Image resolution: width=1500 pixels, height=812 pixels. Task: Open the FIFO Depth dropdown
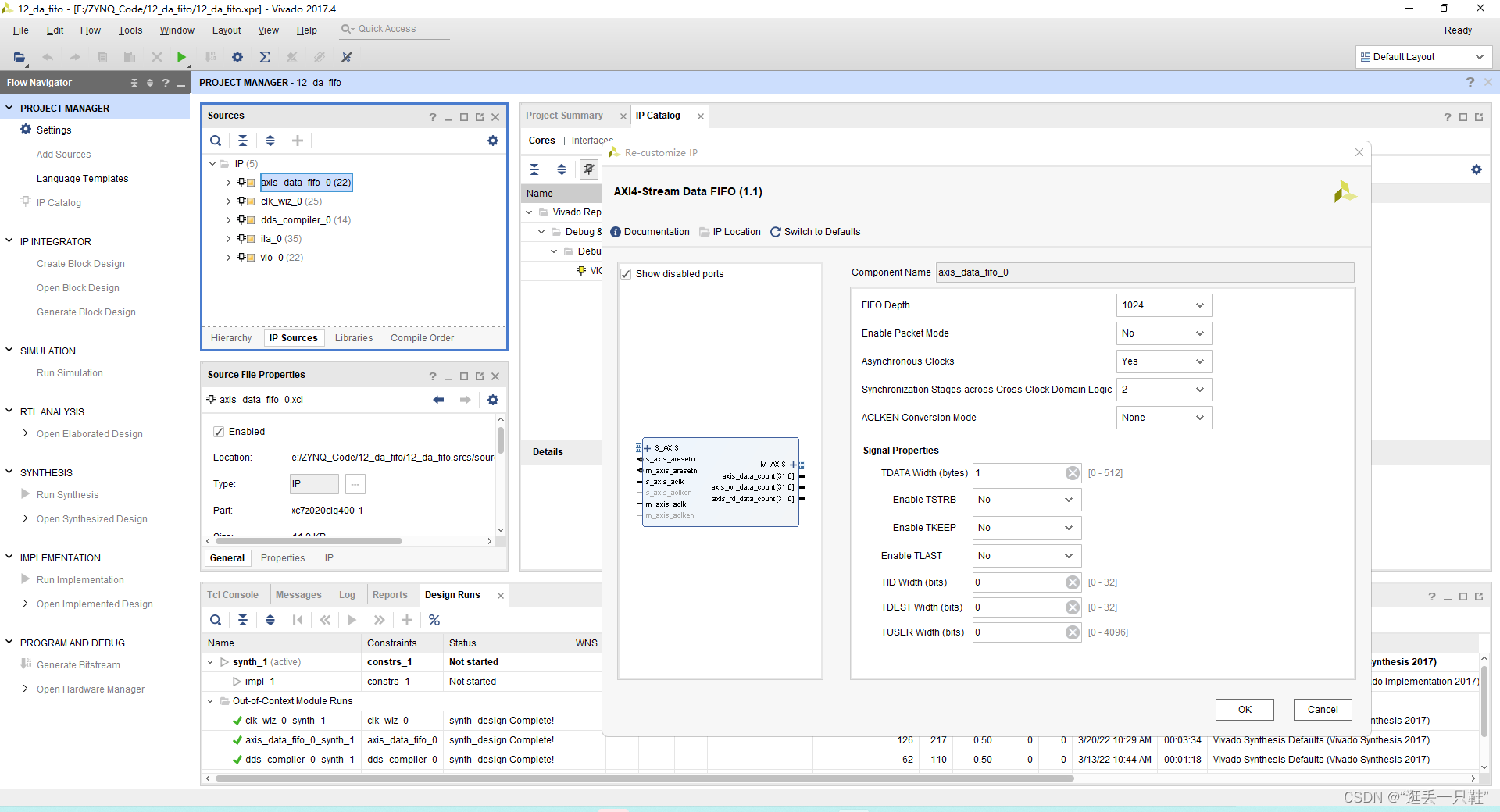[x=1164, y=305]
